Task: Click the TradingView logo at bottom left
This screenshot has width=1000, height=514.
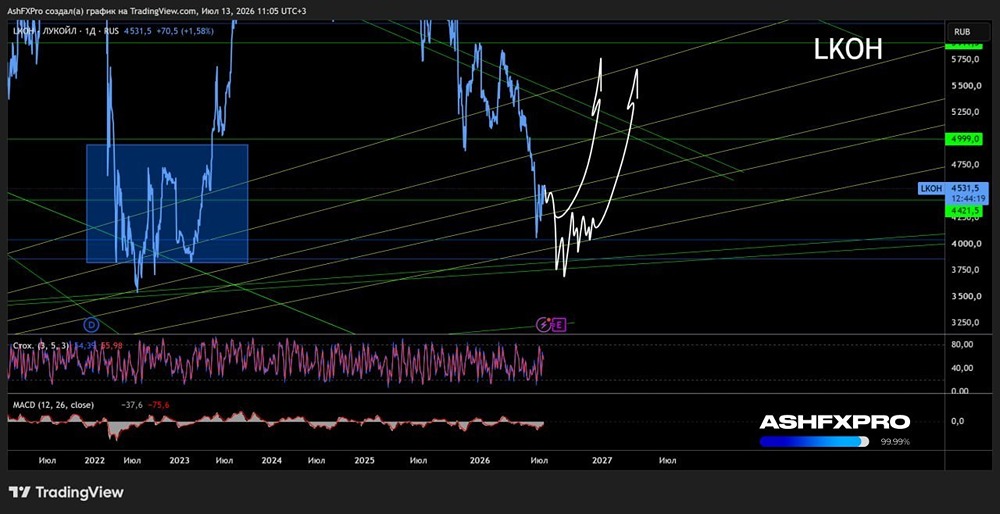Action: point(66,492)
